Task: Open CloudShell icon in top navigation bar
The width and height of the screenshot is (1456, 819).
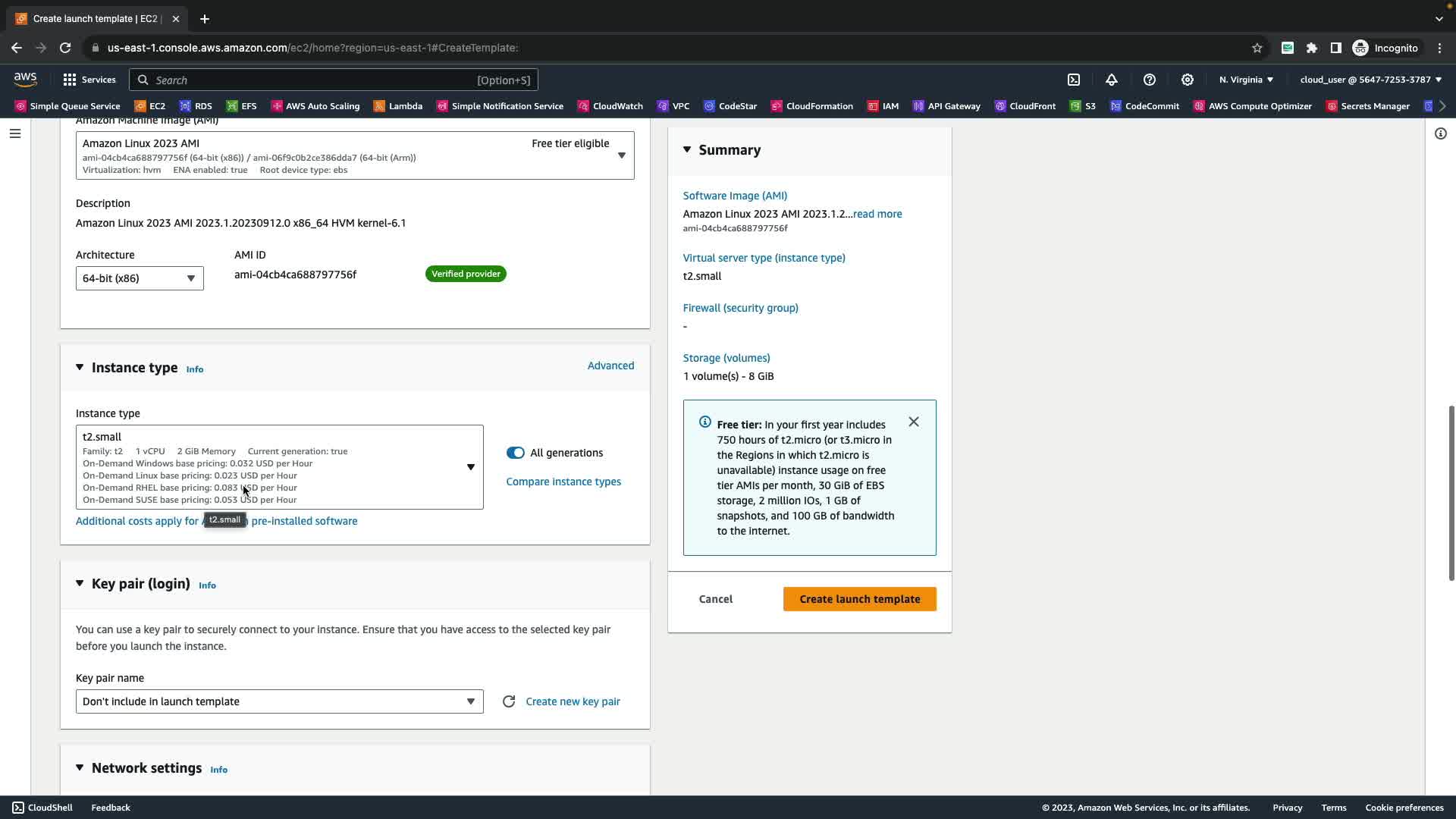Action: click(x=1074, y=80)
